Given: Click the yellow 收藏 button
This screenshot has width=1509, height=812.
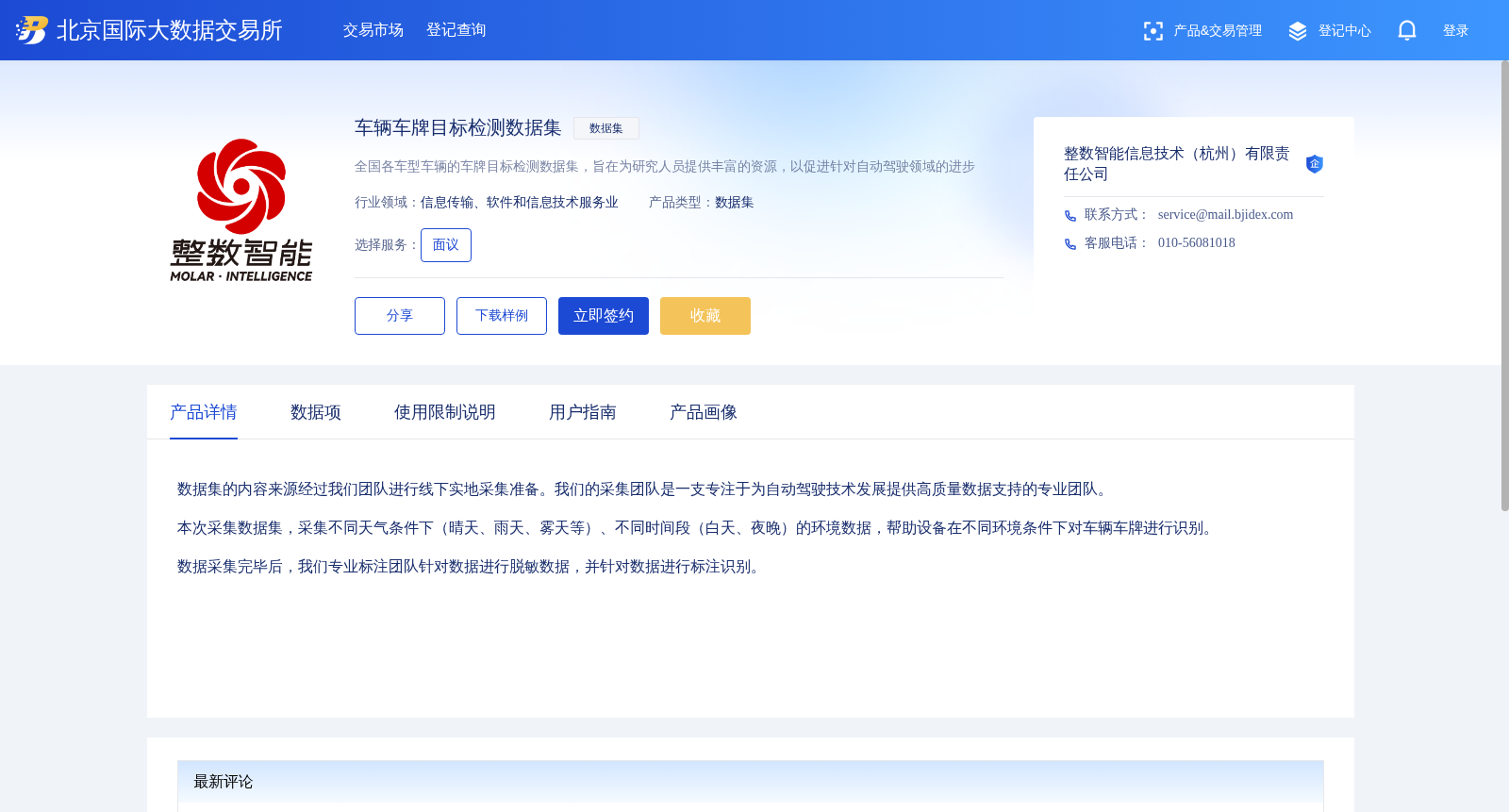Looking at the screenshot, I should pos(705,316).
